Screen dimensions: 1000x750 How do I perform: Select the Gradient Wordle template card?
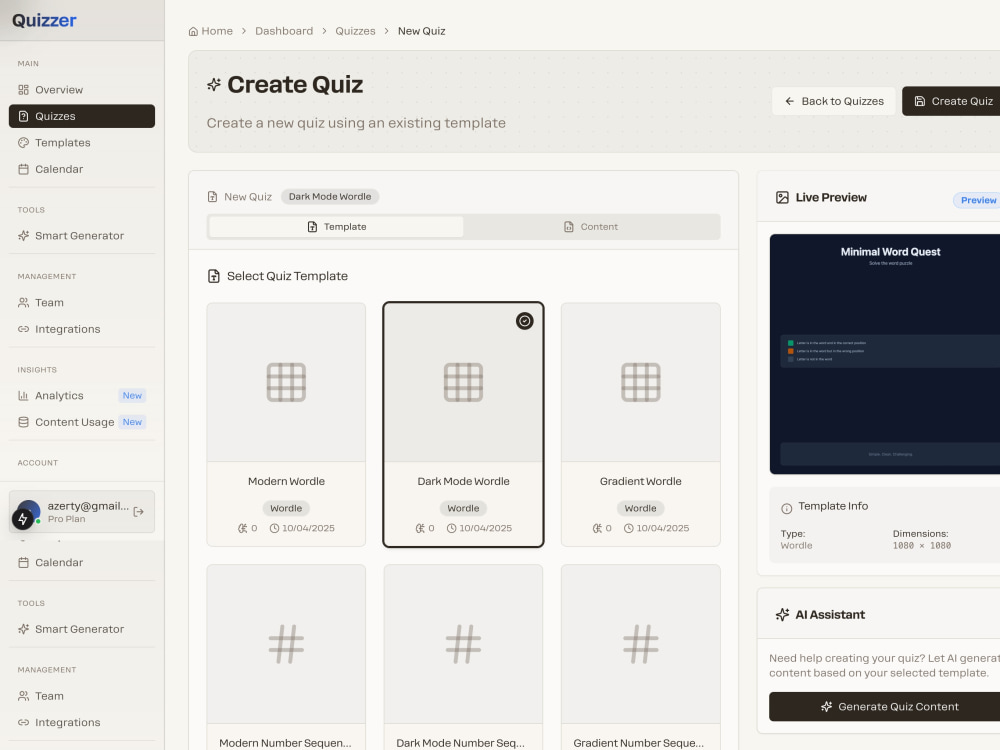point(641,425)
